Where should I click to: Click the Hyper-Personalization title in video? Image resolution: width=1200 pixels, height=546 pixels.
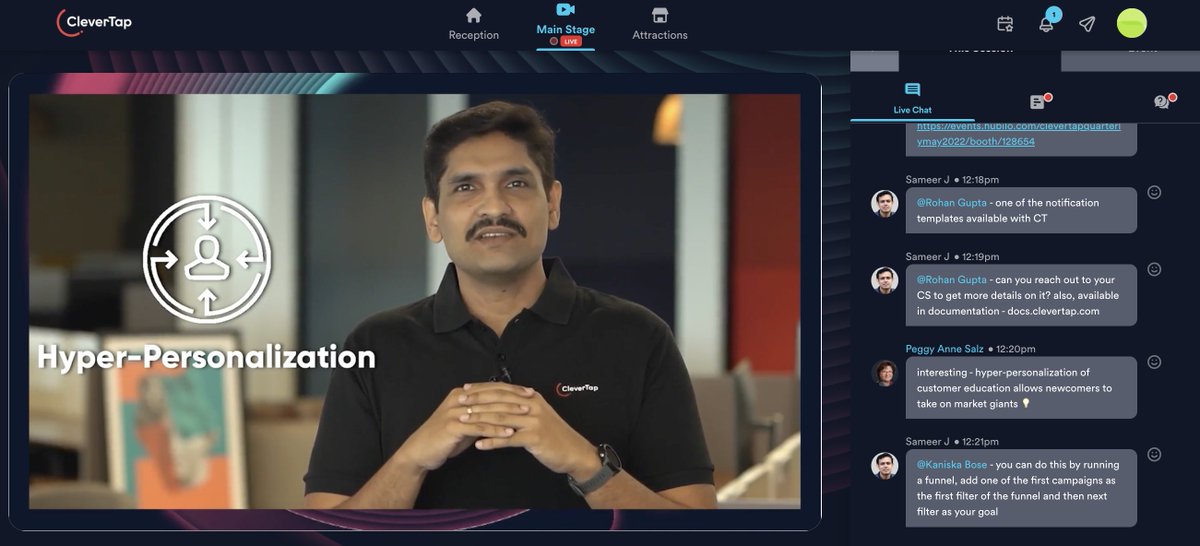(206, 357)
